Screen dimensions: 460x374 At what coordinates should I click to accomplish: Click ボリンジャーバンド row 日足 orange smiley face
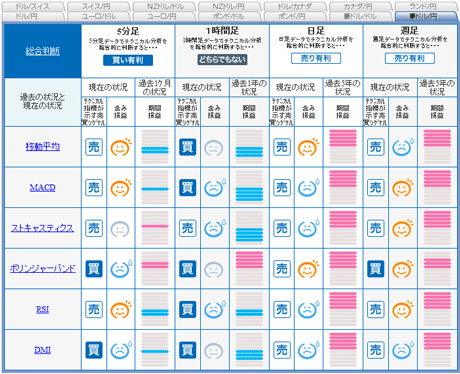[x=308, y=269]
